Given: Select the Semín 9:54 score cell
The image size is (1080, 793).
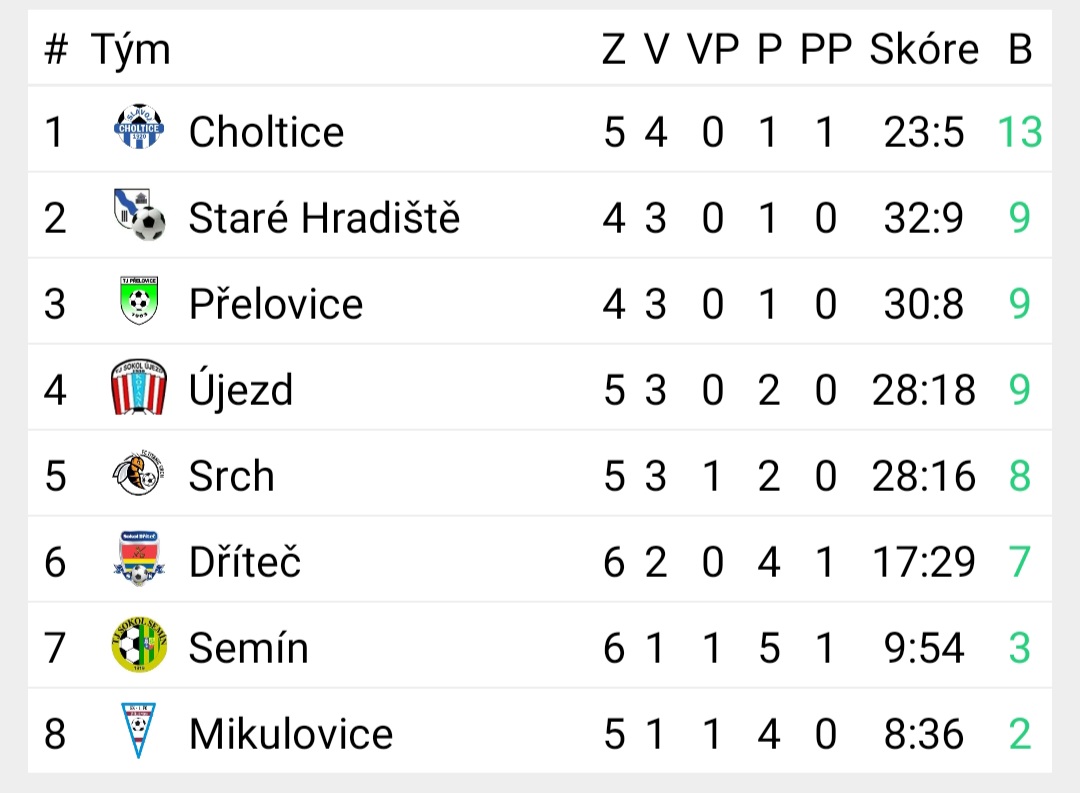Looking at the screenshot, I should click(x=924, y=648).
